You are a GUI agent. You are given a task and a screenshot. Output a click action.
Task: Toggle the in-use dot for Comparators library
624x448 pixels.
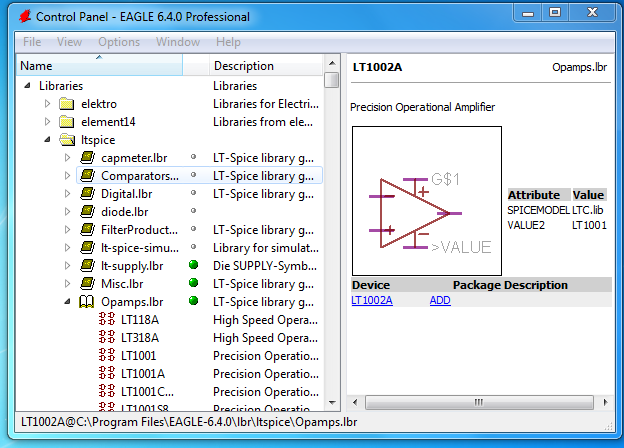[193, 175]
